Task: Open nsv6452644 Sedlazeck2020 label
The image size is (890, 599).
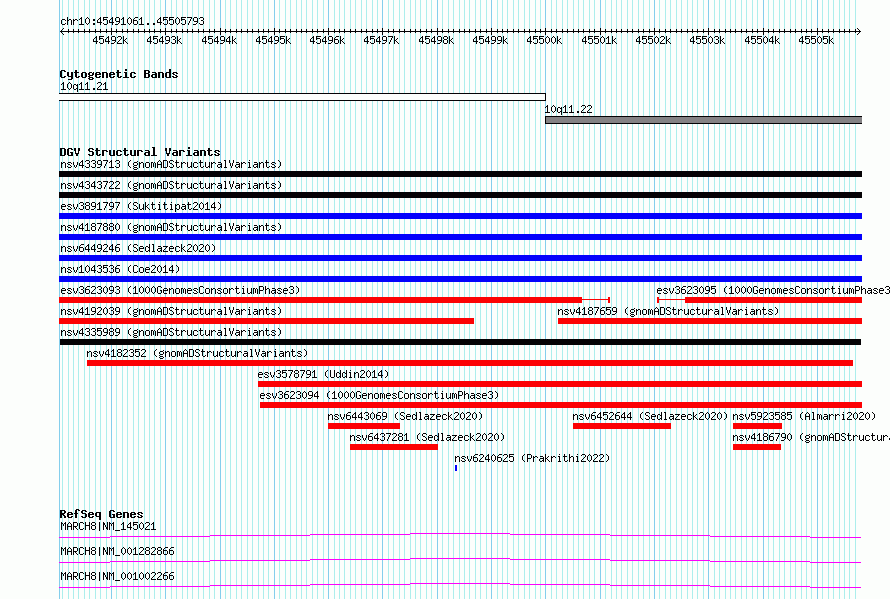Action: pos(650,417)
